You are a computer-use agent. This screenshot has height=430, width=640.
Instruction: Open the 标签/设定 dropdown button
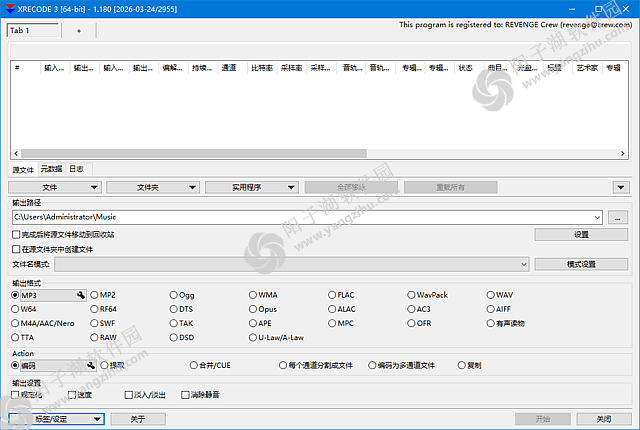[x=56, y=419]
